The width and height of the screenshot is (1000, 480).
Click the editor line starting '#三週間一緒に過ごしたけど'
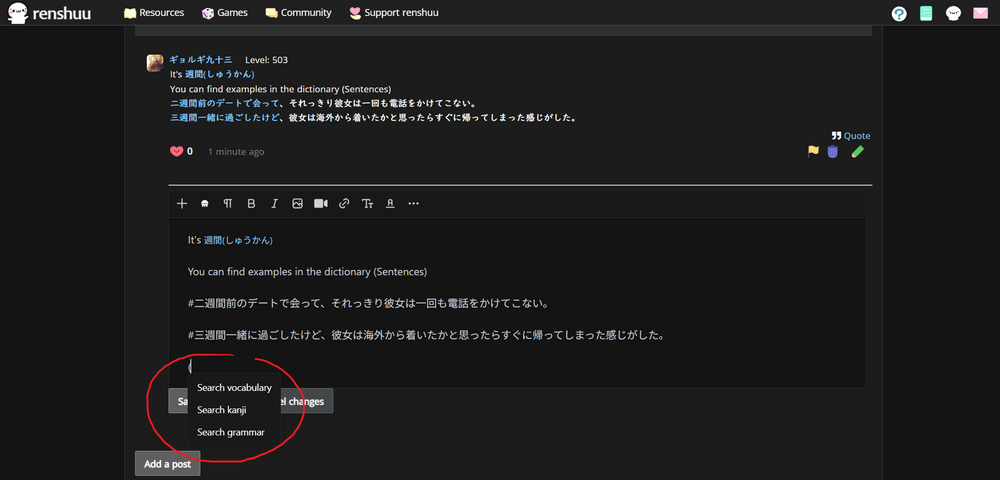coord(426,335)
